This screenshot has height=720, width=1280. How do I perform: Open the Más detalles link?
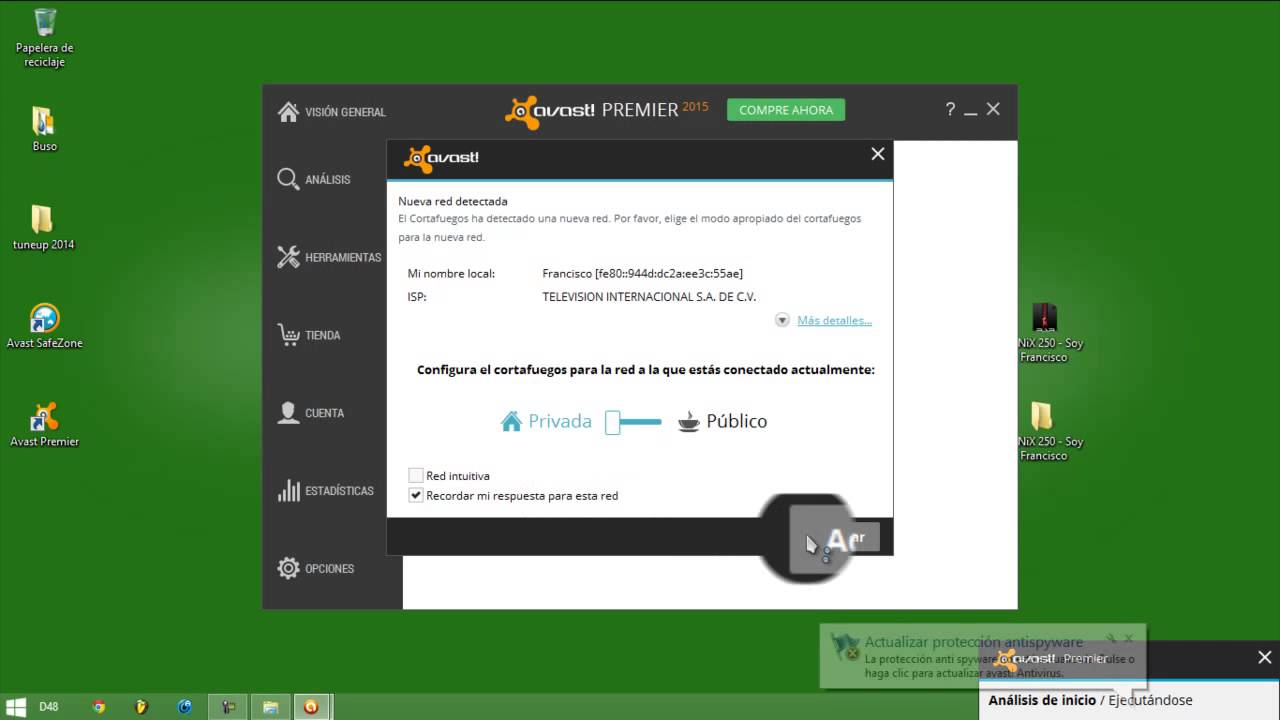[834, 320]
